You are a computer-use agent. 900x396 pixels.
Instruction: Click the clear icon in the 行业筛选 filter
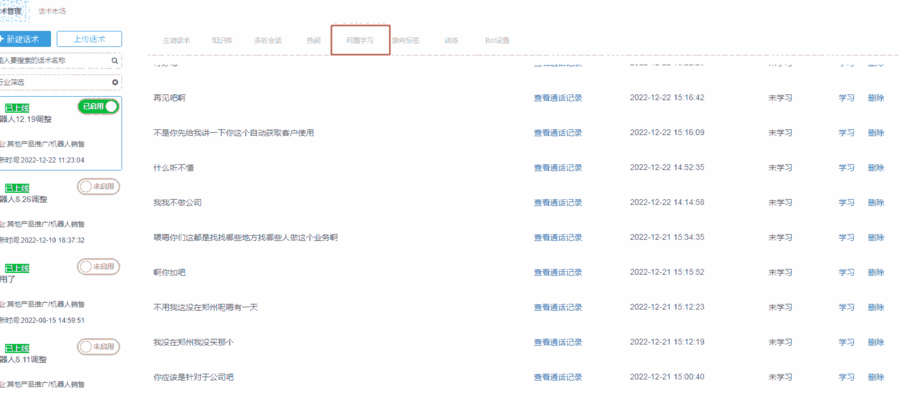(115, 83)
